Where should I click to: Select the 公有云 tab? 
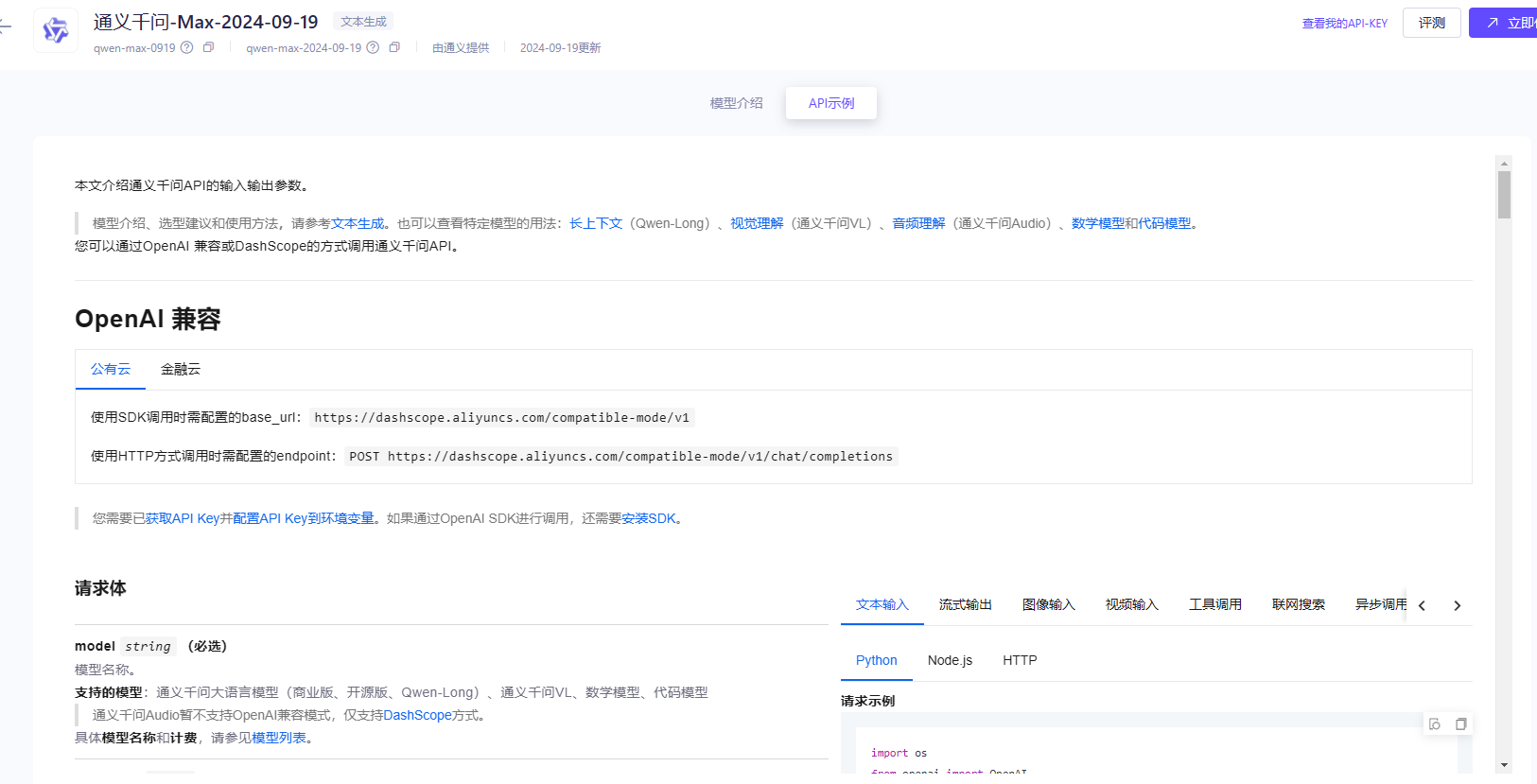(111, 370)
